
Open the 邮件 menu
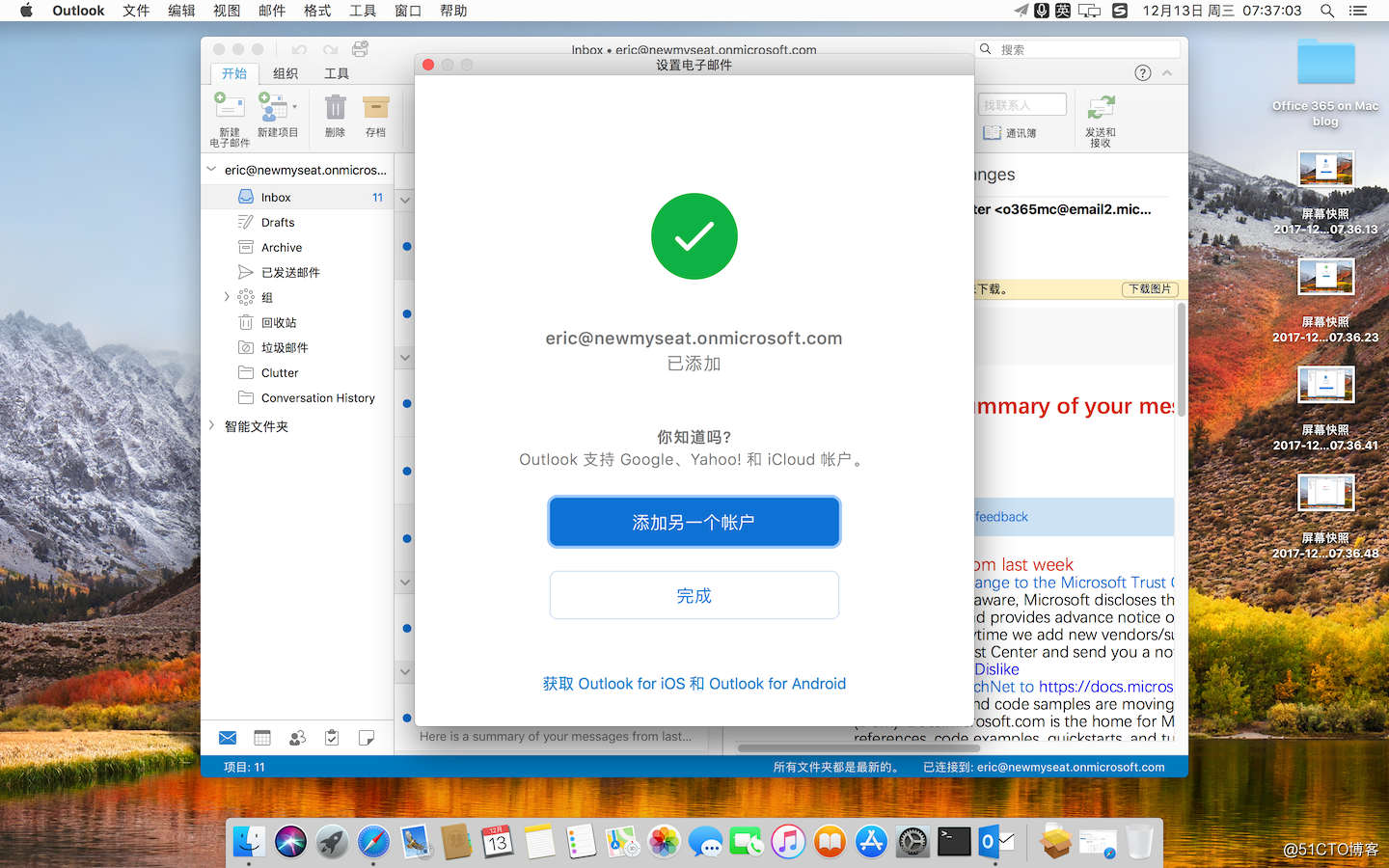click(x=272, y=11)
